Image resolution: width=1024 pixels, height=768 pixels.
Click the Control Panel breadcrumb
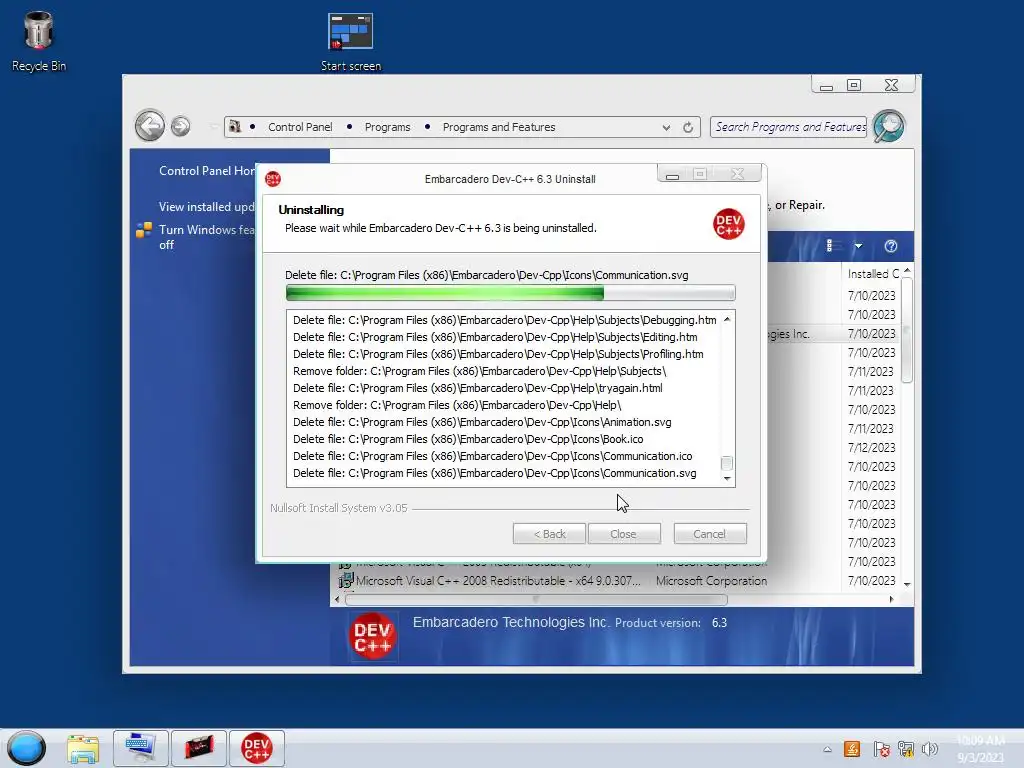tap(300, 127)
